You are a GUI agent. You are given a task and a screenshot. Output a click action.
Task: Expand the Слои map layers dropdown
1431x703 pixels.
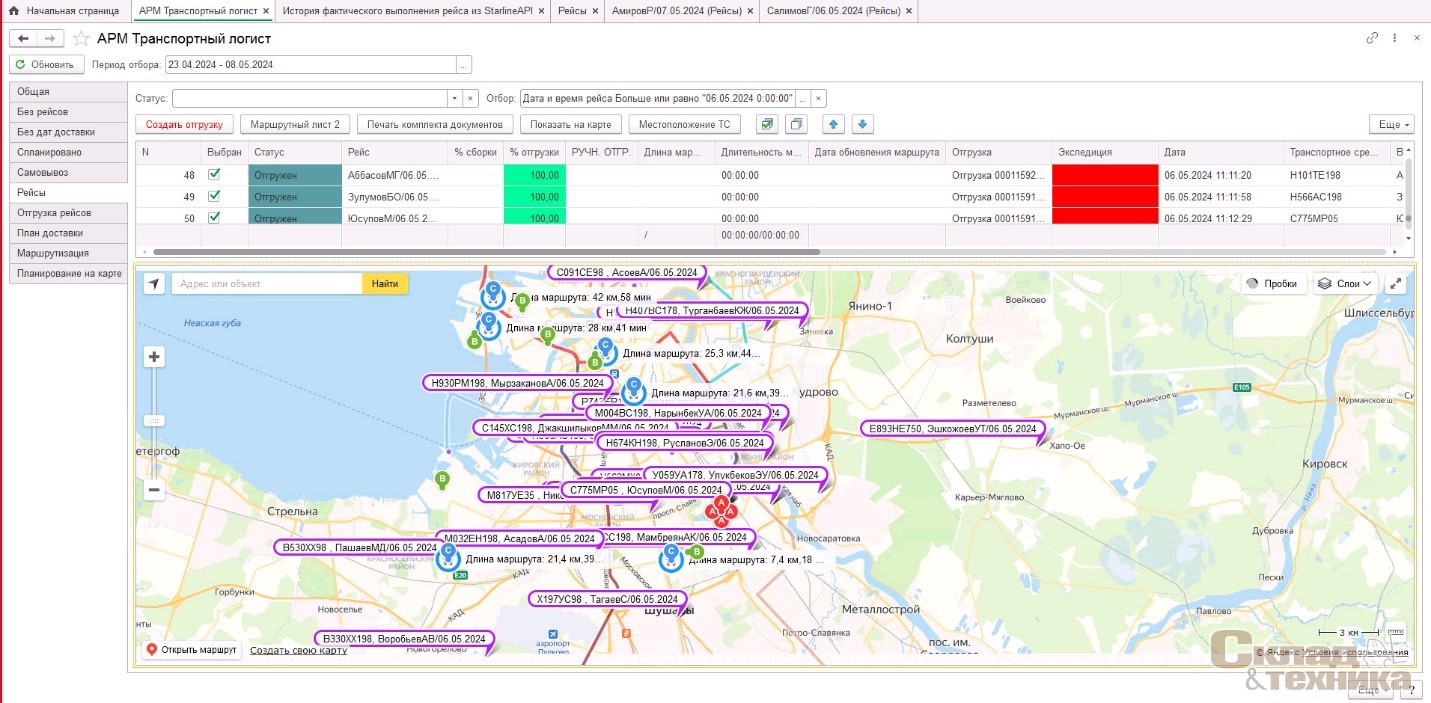1345,284
